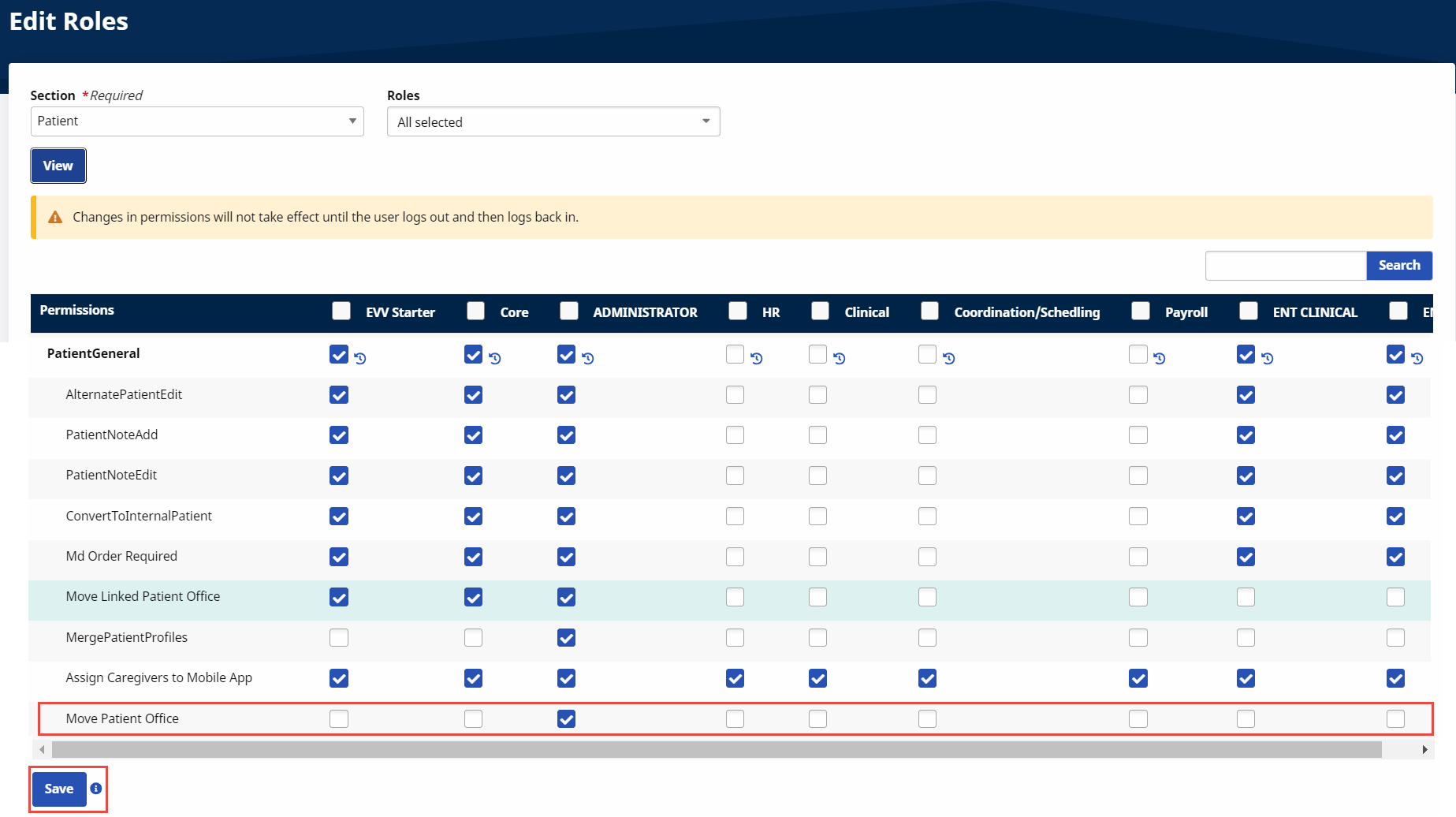The image size is (1456, 817).
Task: Click the history icon in ADMINISTRATOR column
Action: point(588,359)
